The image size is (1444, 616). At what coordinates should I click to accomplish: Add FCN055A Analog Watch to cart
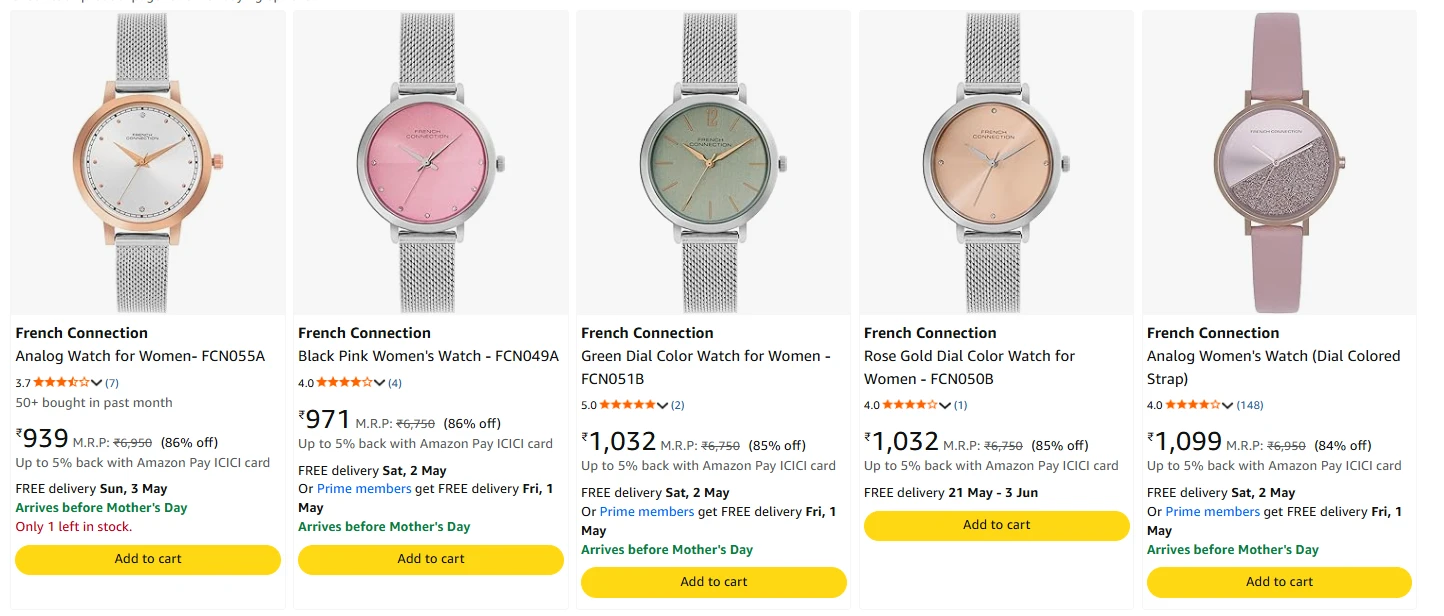pos(148,559)
